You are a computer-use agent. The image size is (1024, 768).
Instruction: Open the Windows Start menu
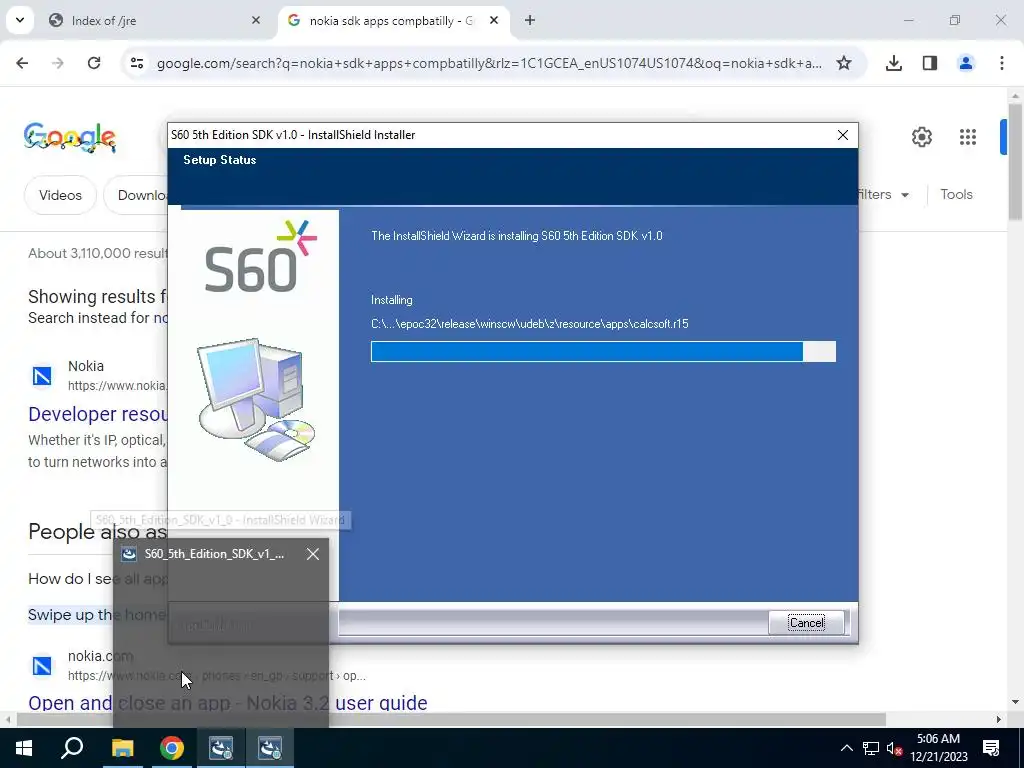[24, 748]
